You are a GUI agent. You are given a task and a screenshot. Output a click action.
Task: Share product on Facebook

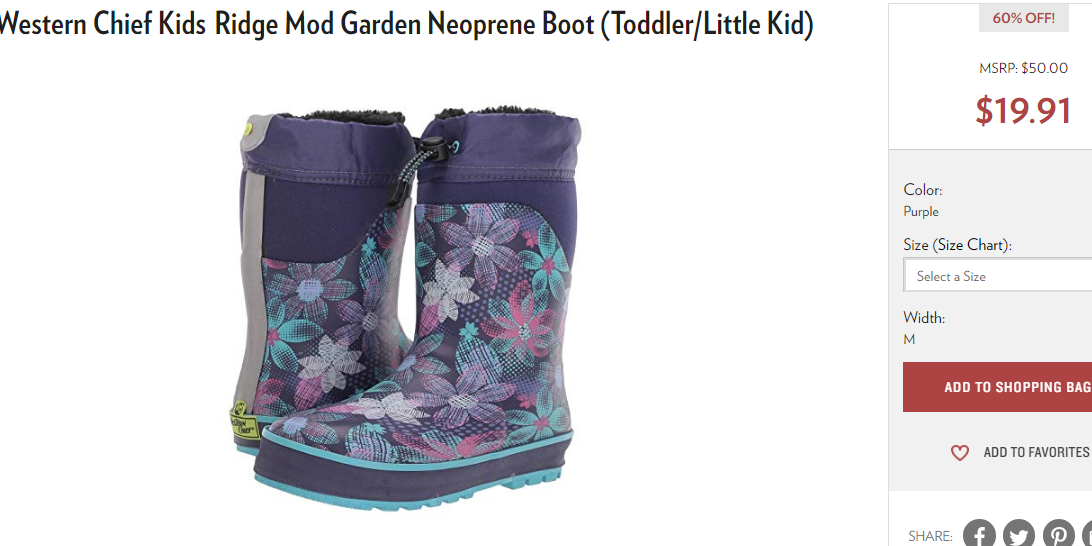(x=979, y=534)
